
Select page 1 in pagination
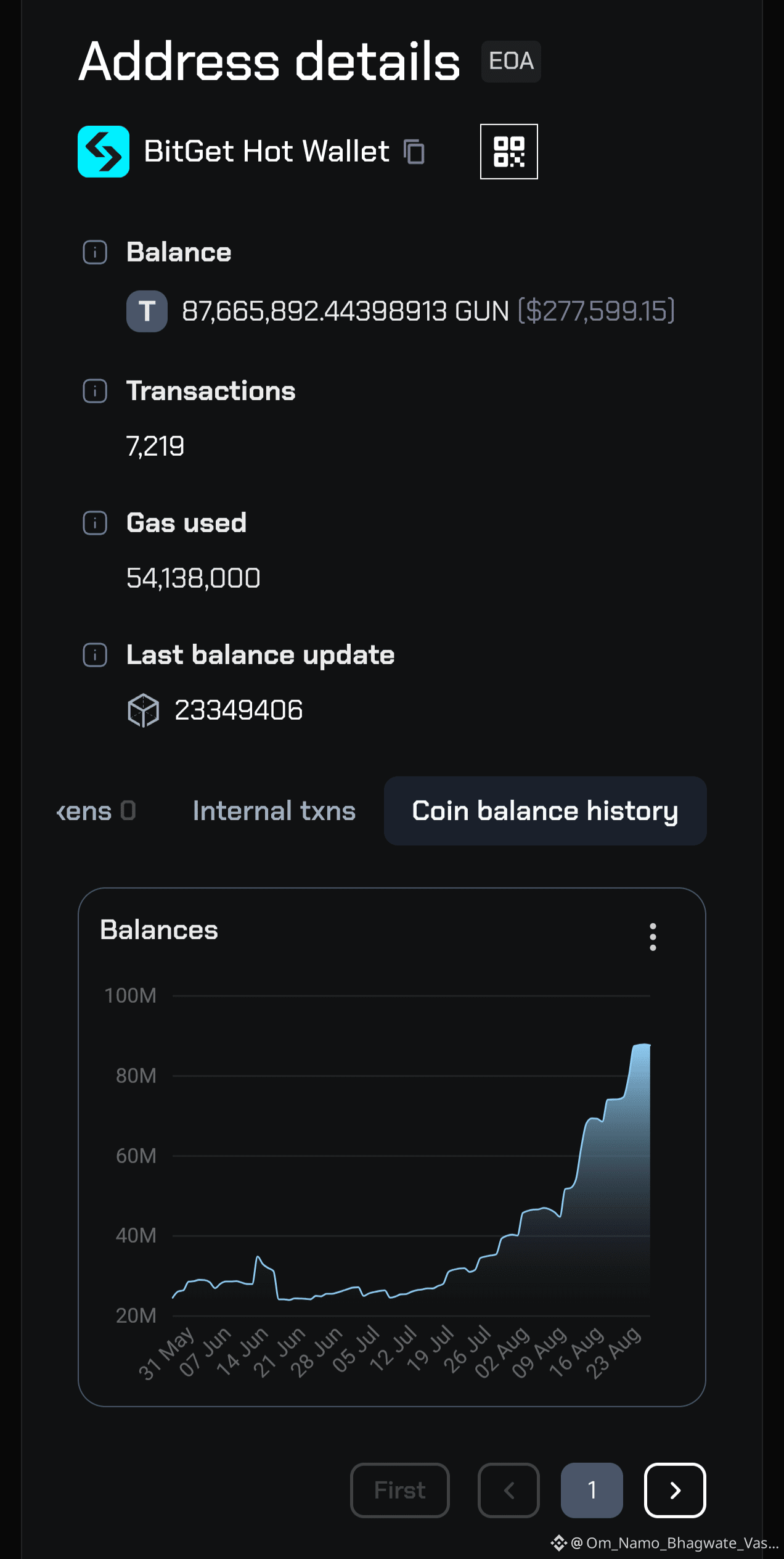tap(592, 1490)
